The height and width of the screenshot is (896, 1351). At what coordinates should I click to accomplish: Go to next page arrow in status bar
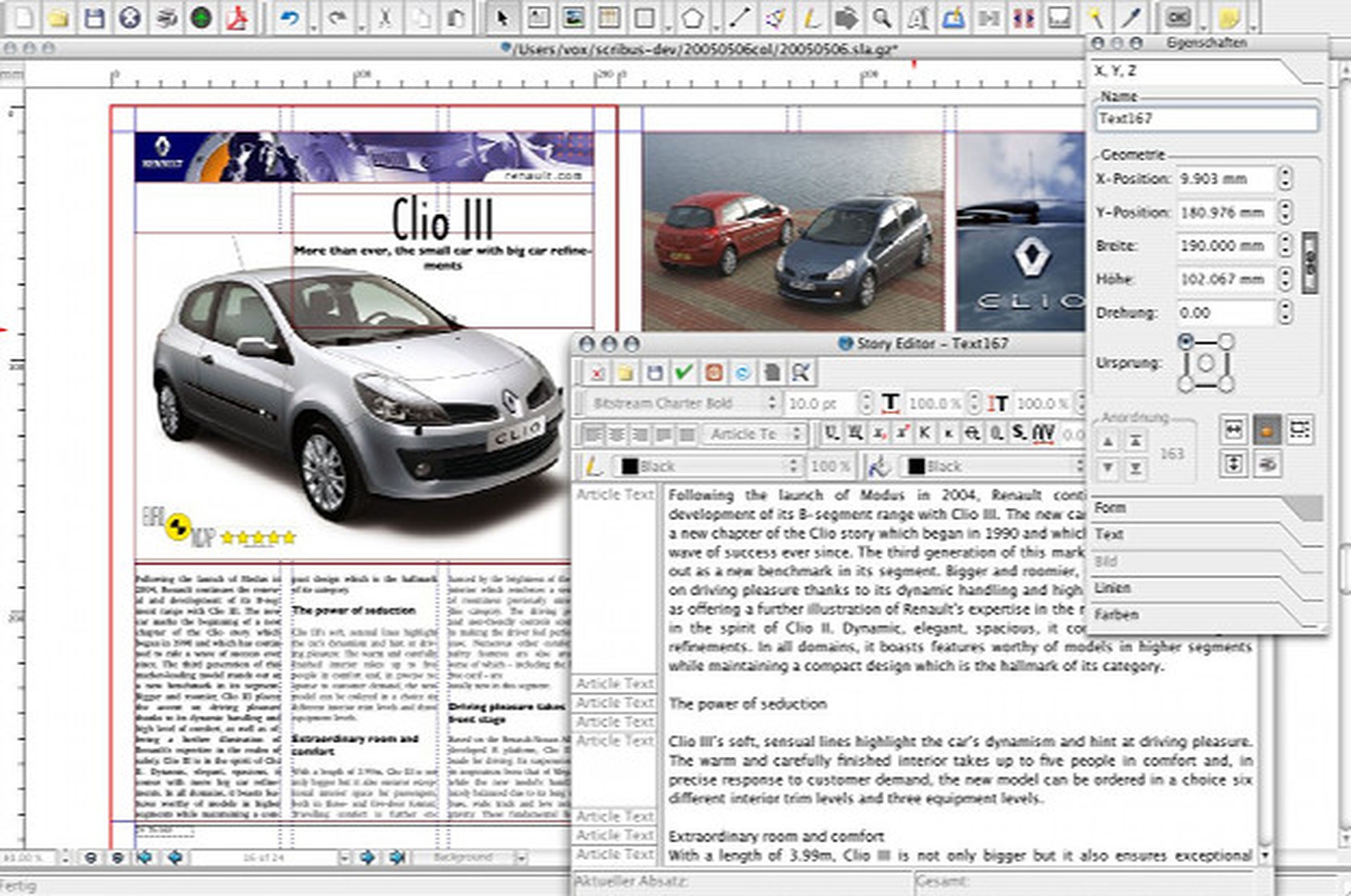pos(367,857)
